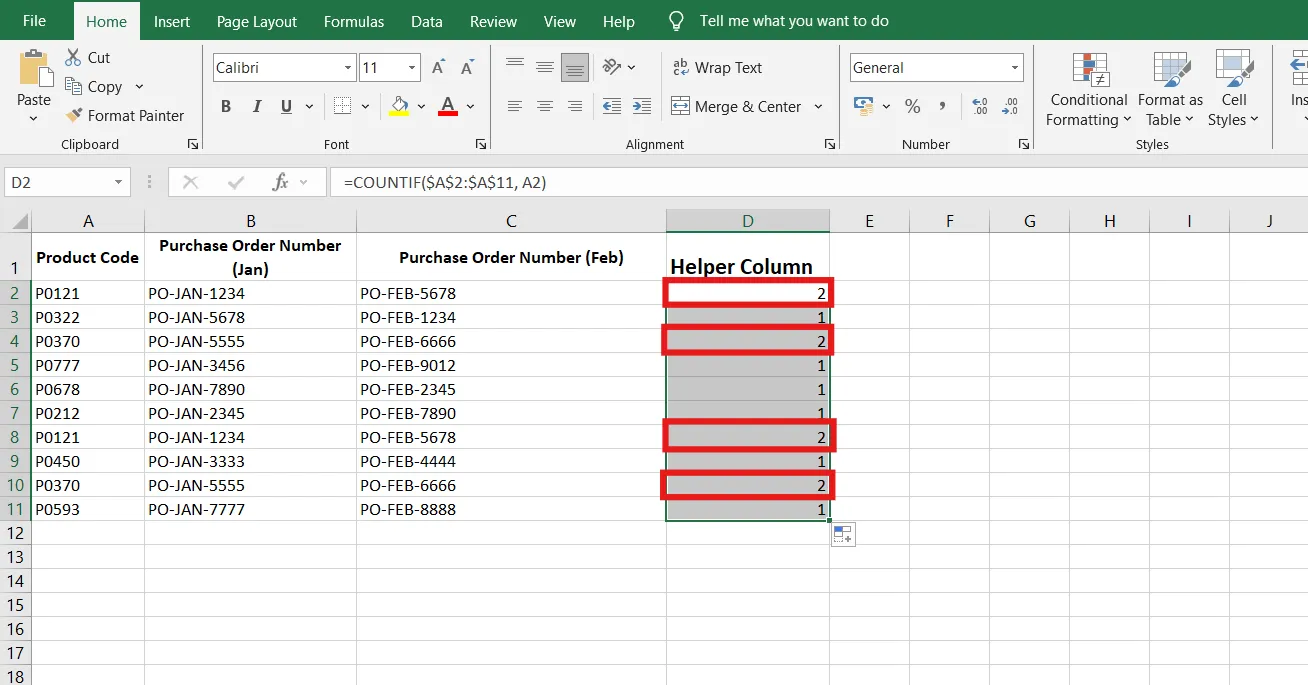Open the File tab
Image resolution: width=1308 pixels, height=685 pixels.
pos(34,21)
